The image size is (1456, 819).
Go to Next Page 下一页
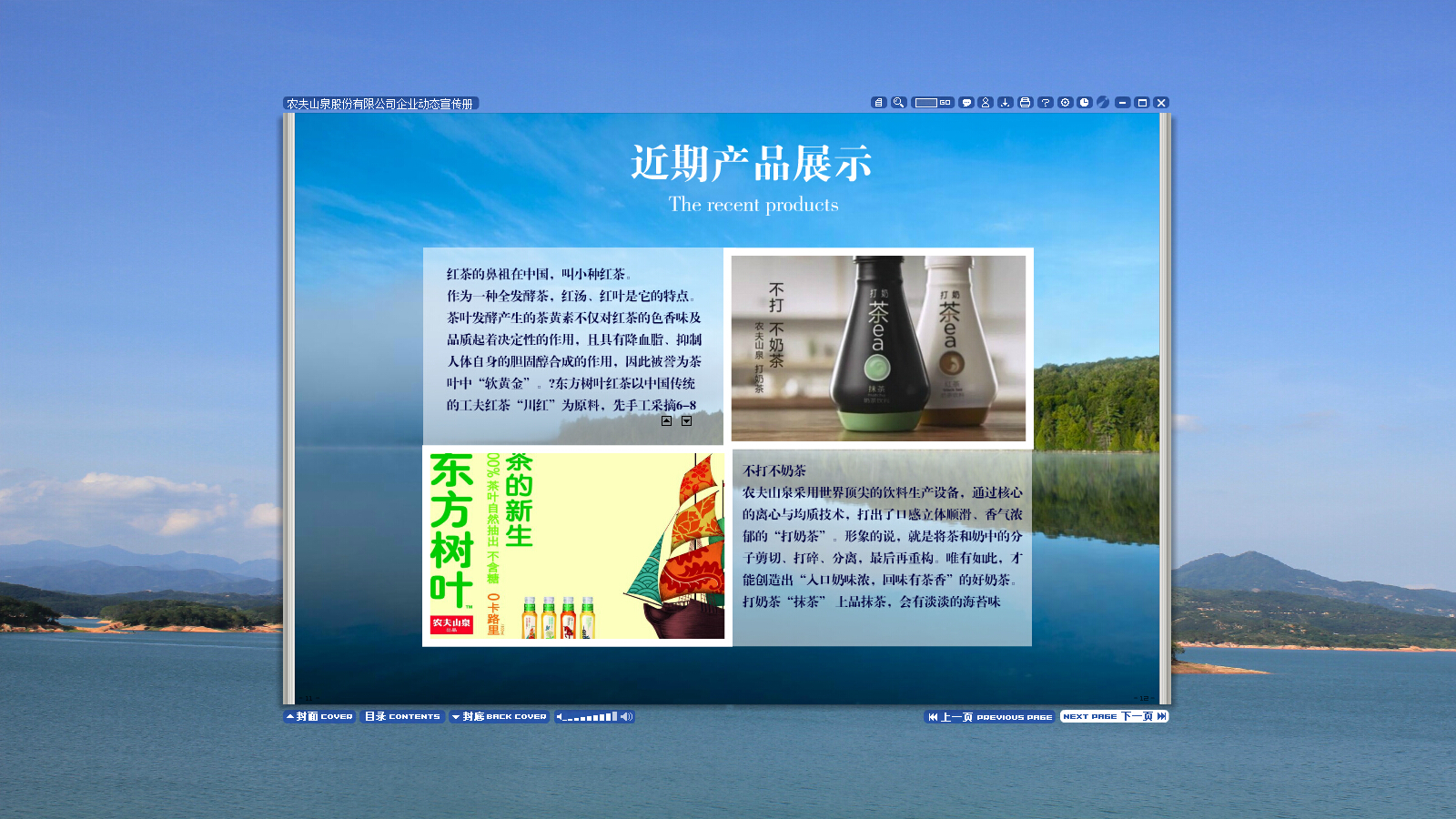pyautogui.click(x=1114, y=716)
